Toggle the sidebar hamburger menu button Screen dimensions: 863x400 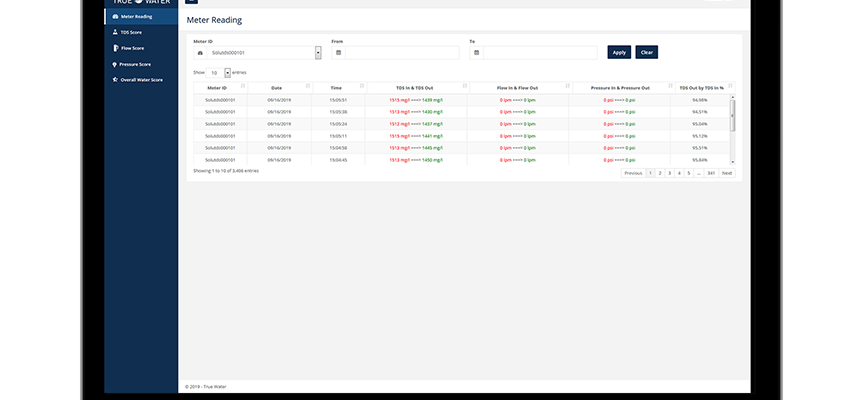192,2
